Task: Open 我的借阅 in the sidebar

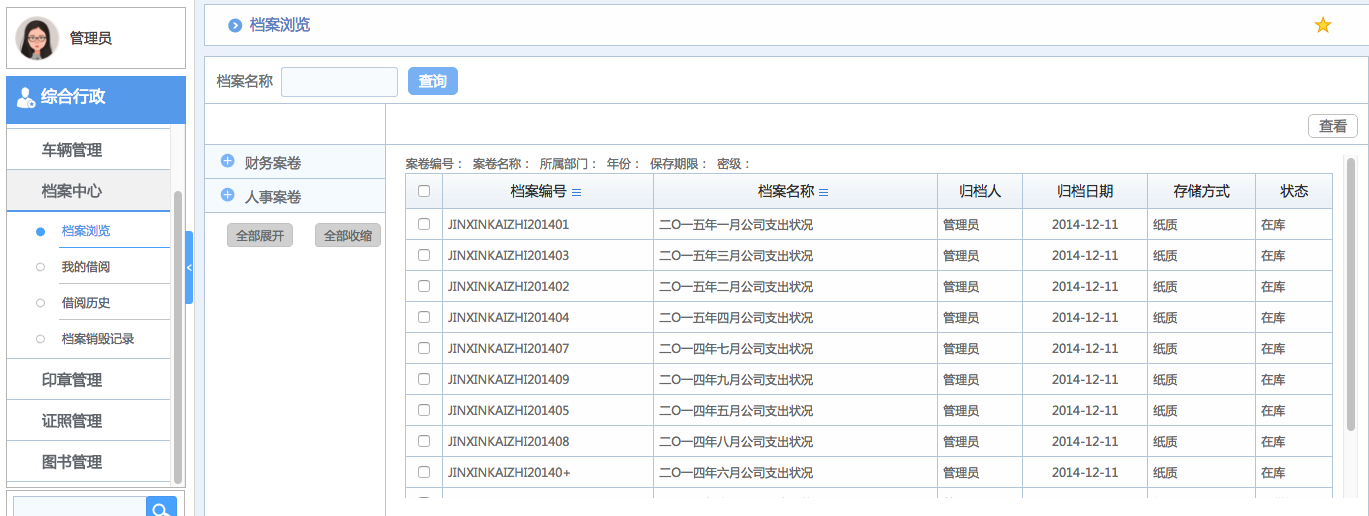Action: [86, 267]
